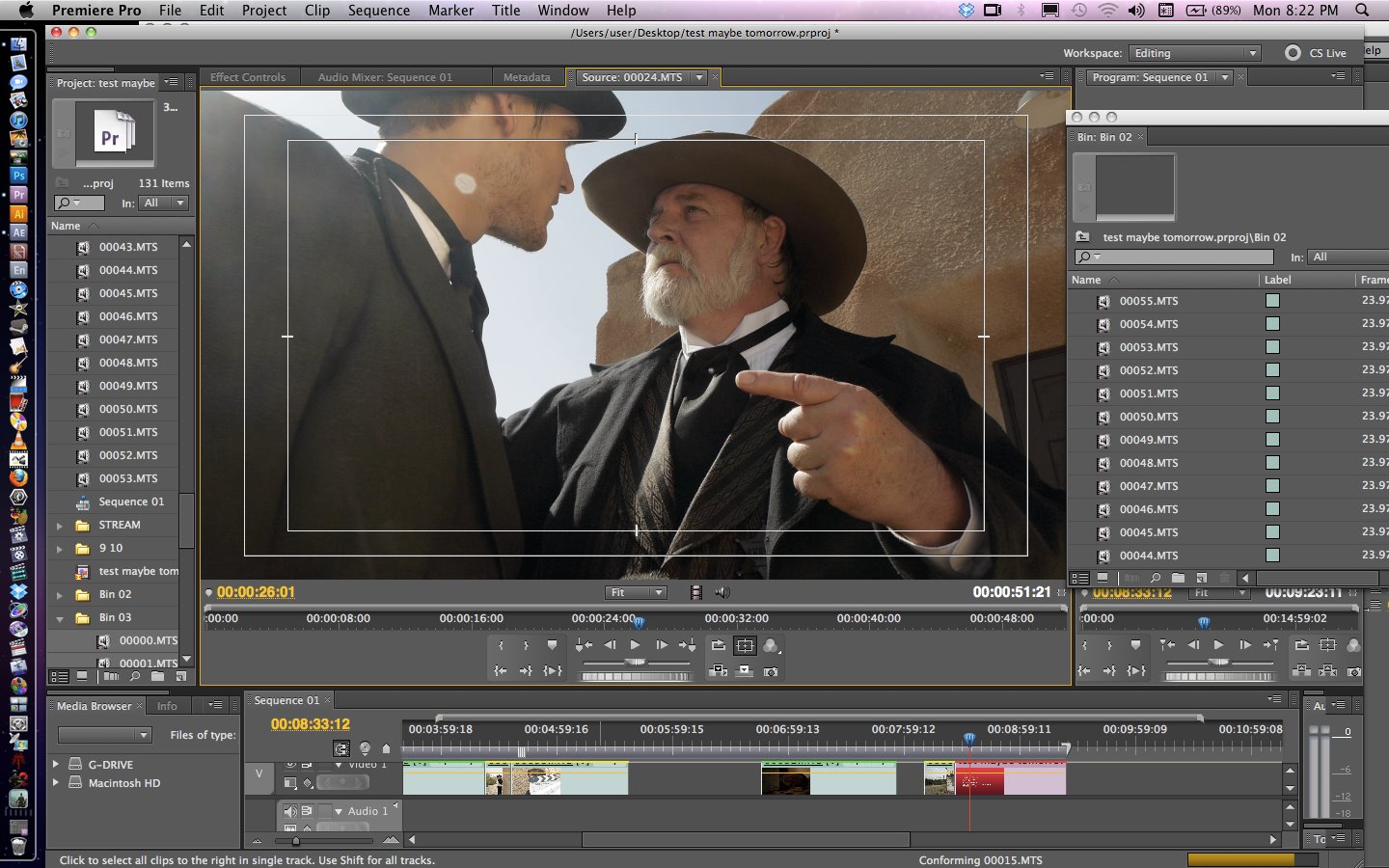Image resolution: width=1389 pixels, height=868 pixels.
Task: Go to Out point in Source monitor
Action: [526, 670]
